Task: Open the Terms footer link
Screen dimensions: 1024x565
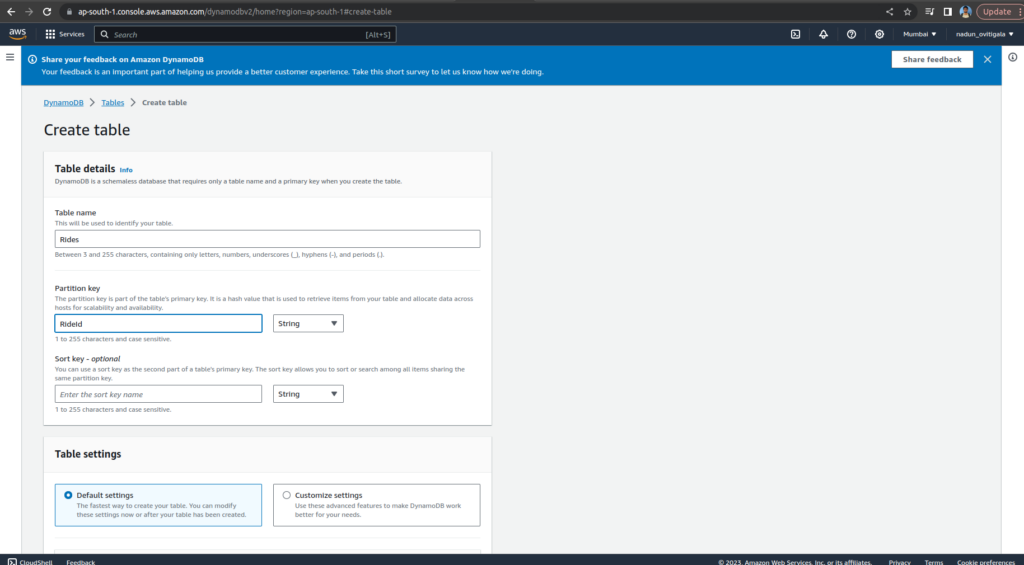Action: 934,562
